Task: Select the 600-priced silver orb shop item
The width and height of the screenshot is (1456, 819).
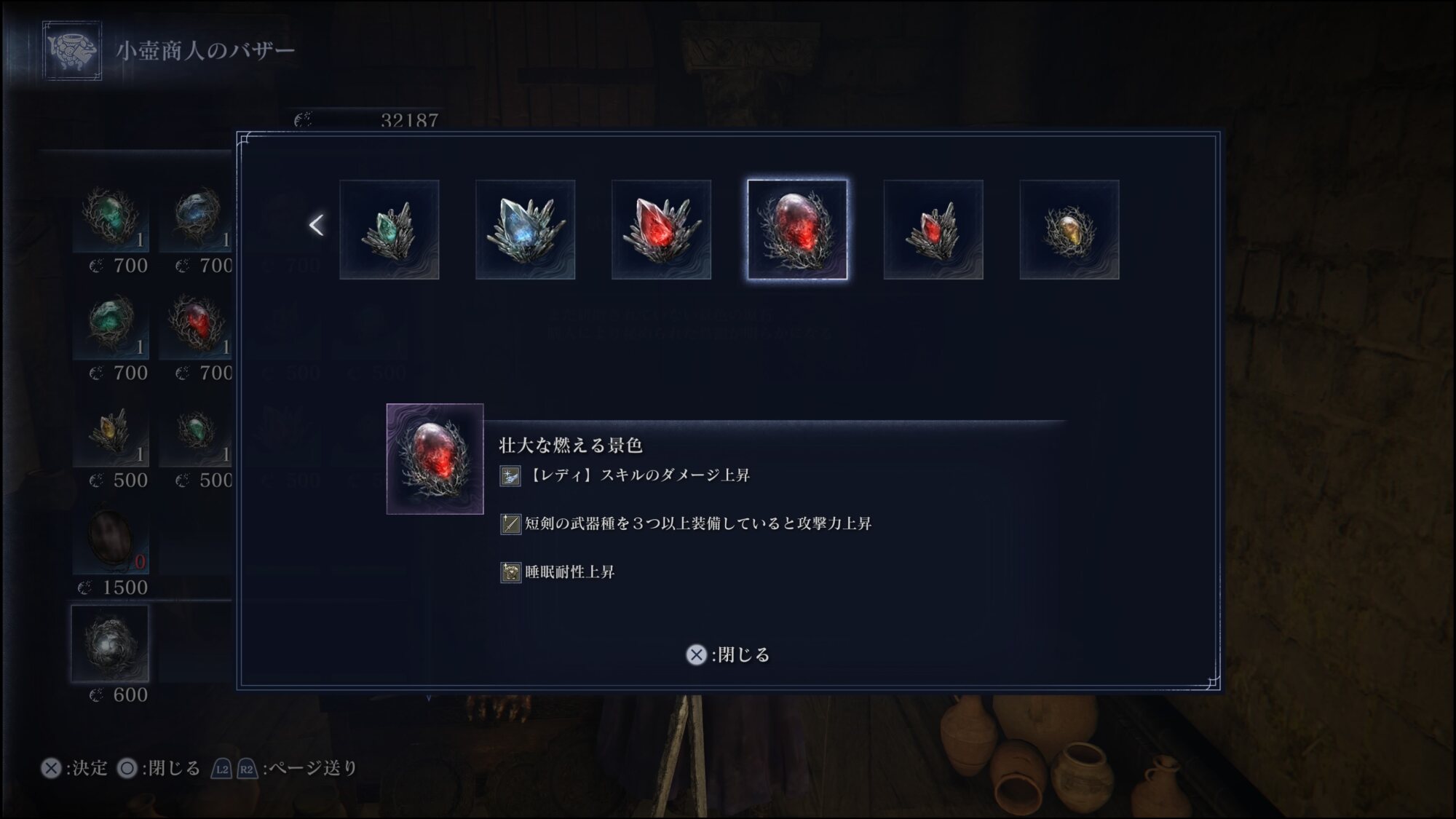Action: (110, 644)
